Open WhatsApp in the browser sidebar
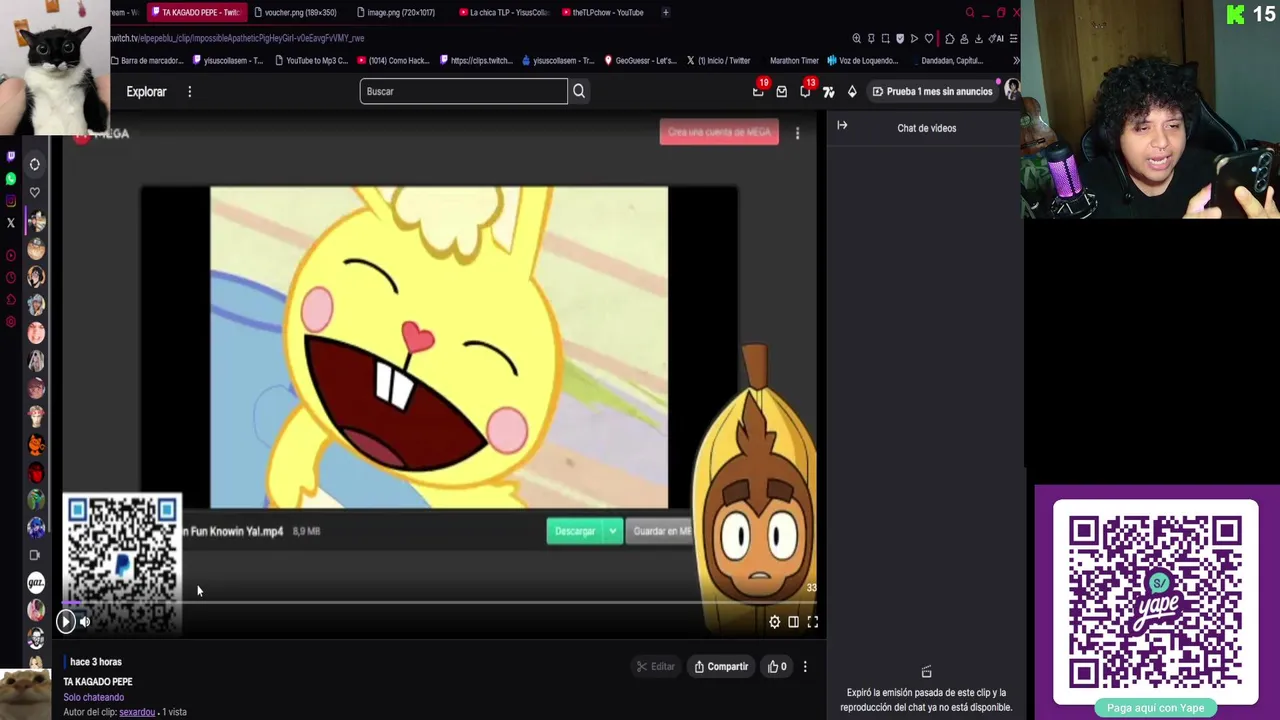 point(11,179)
